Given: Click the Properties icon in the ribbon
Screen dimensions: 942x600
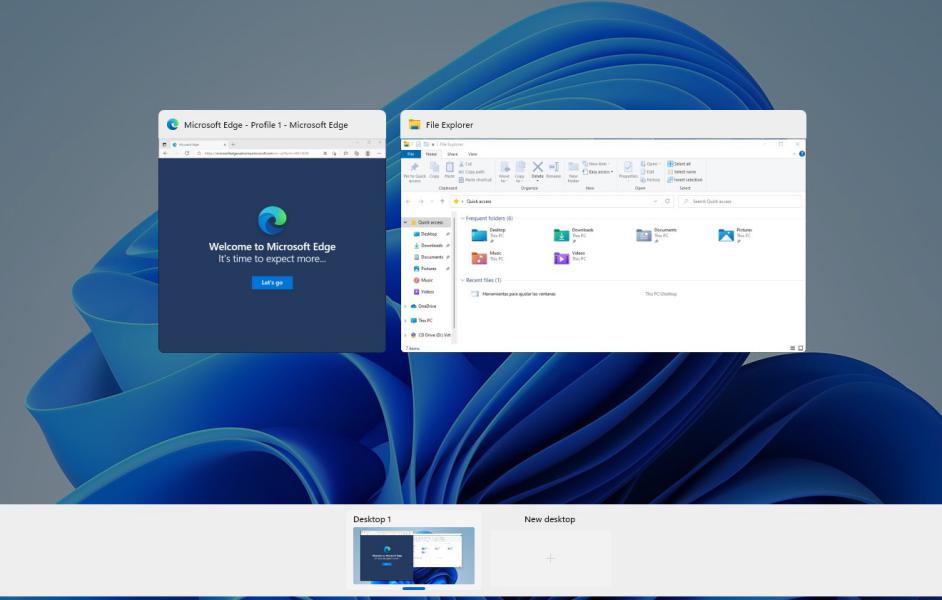Looking at the screenshot, I should [628, 168].
